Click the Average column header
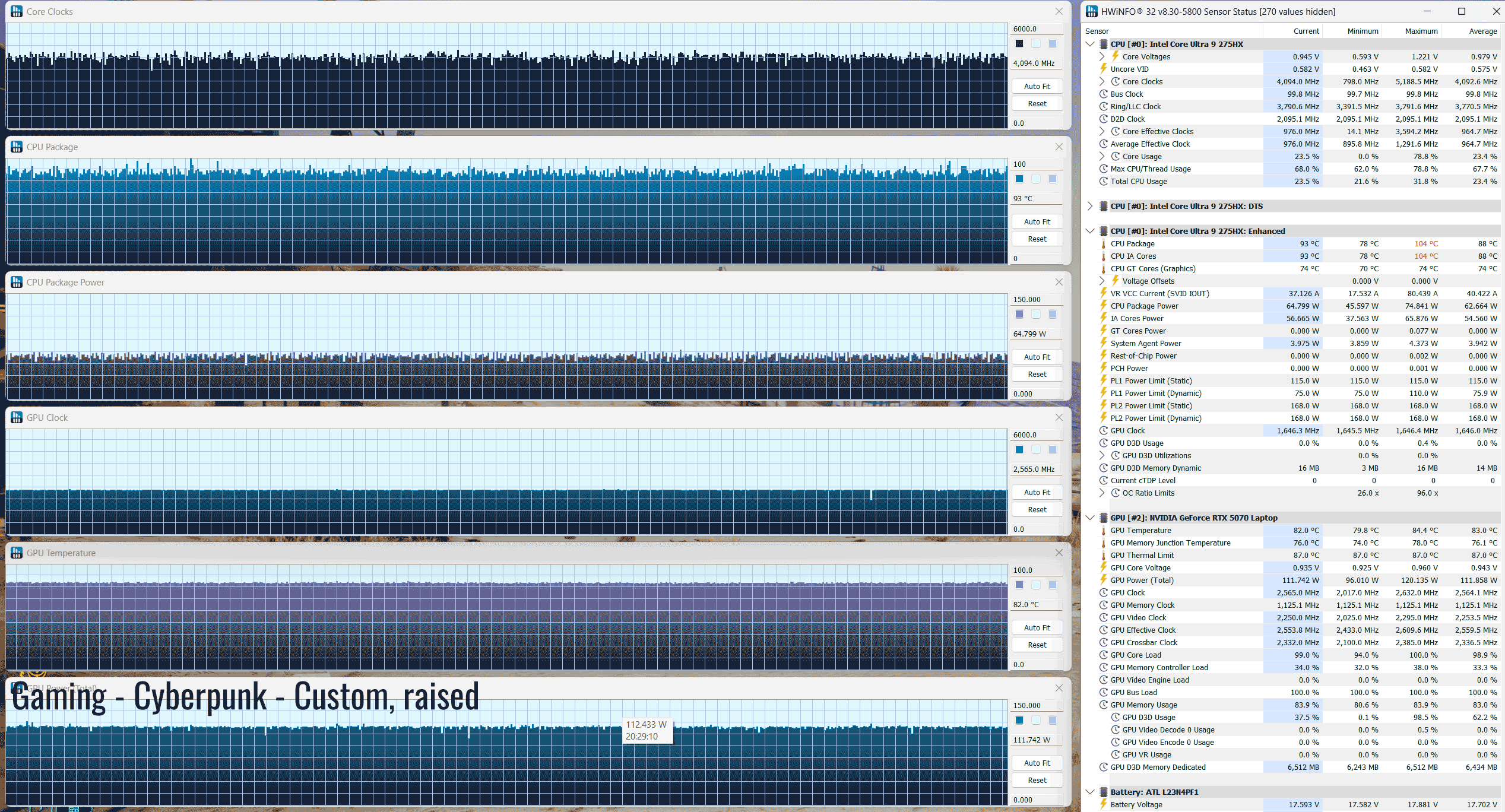 tap(1482, 31)
